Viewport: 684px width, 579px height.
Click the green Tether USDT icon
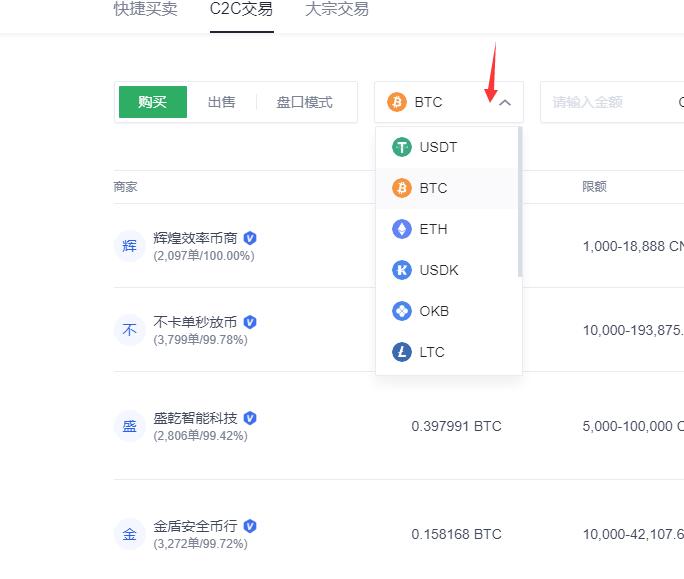[402, 147]
